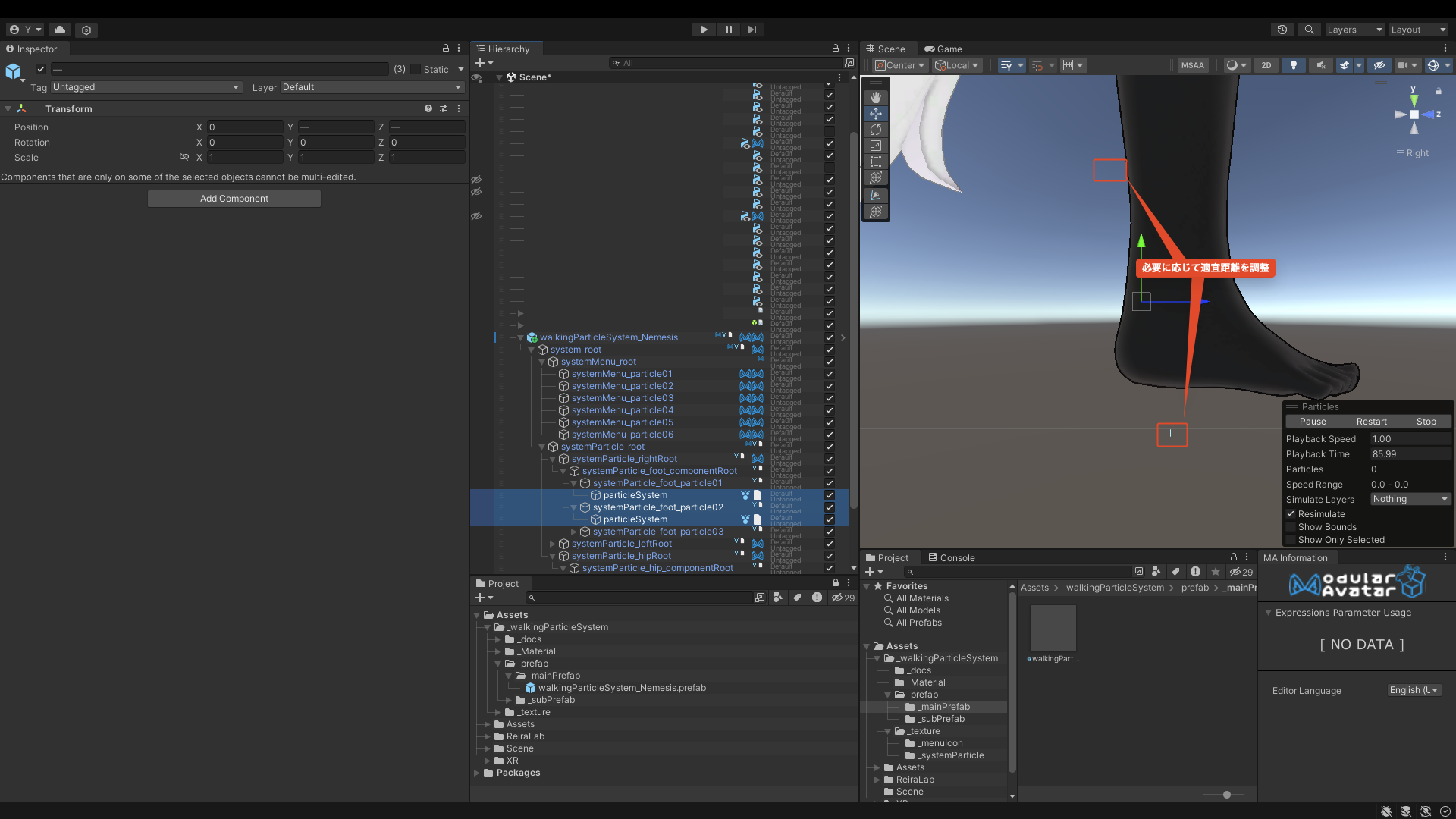The height and width of the screenshot is (819, 1456).
Task: Select the Scale tool in scene toolbar
Action: [x=876, y=146]
